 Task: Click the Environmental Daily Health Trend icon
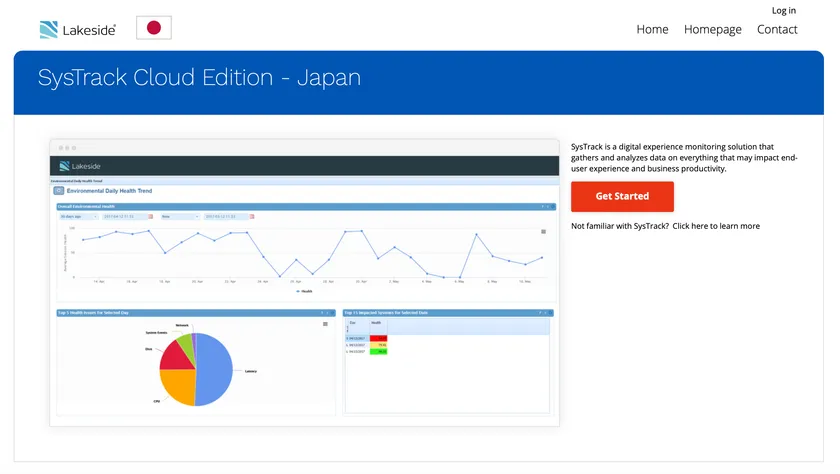(x=59, y=190)
